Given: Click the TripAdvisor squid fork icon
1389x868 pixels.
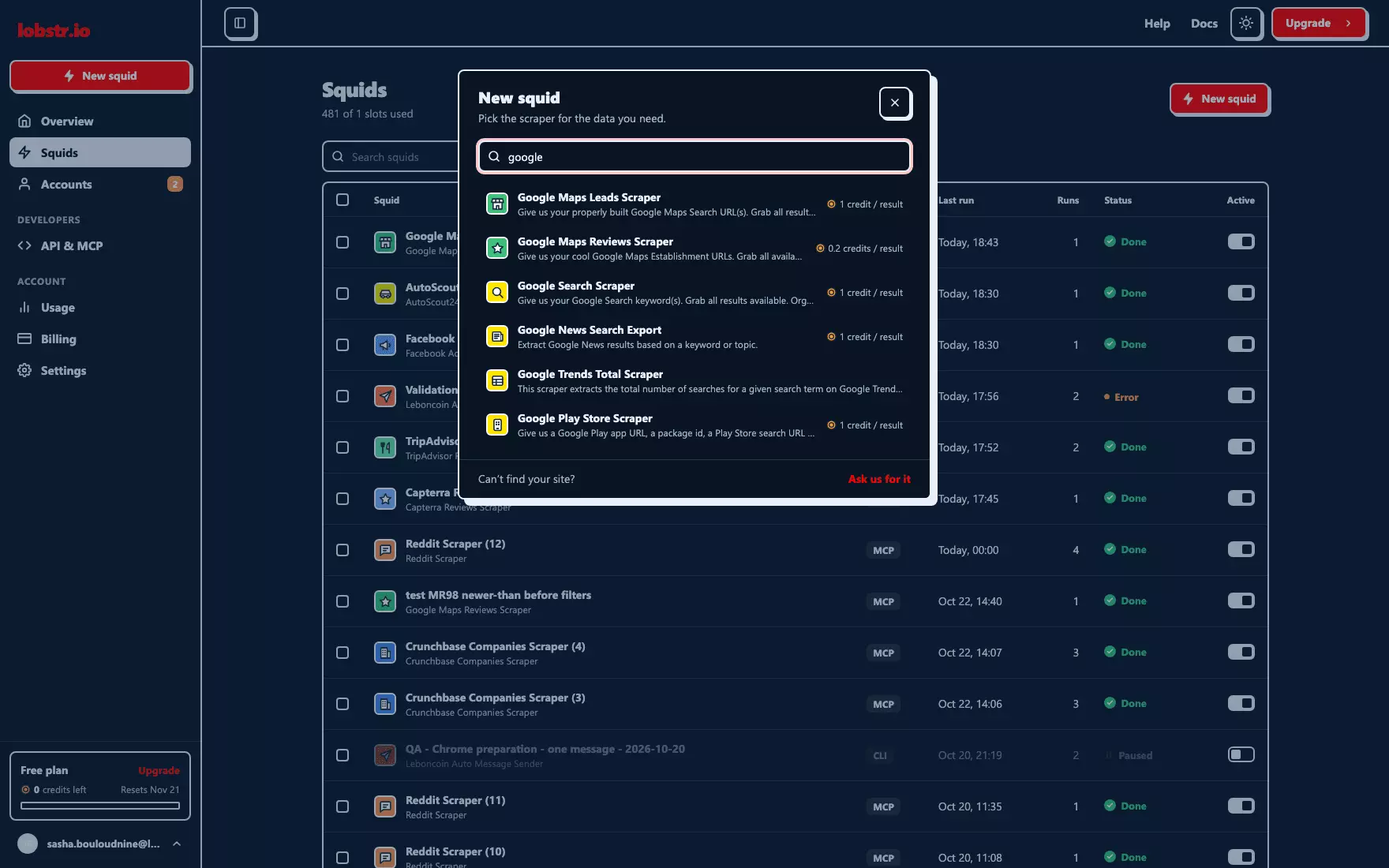Looking at the screenshot, I should click(385, 447).
